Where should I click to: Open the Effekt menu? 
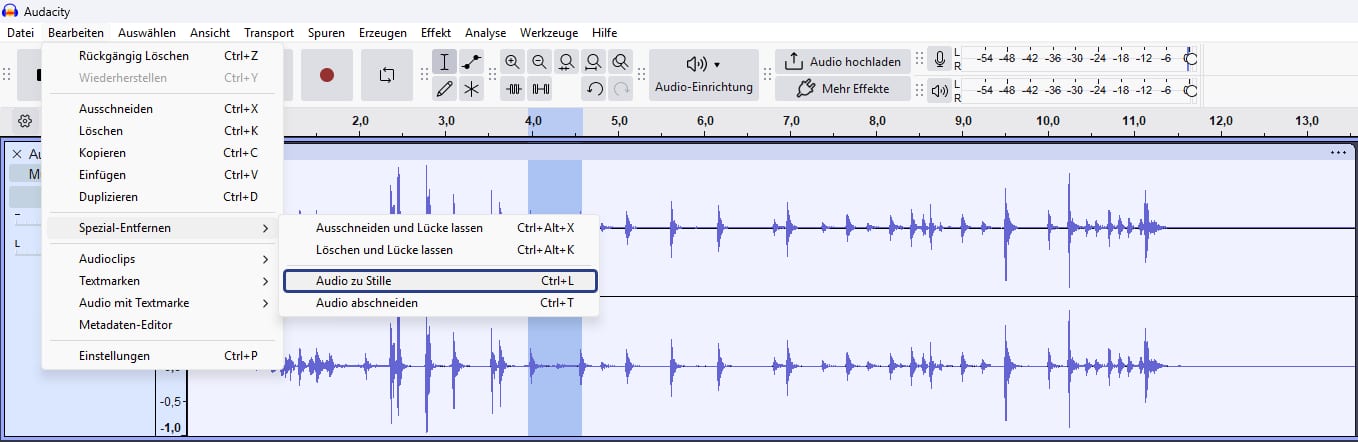[436, 33]
